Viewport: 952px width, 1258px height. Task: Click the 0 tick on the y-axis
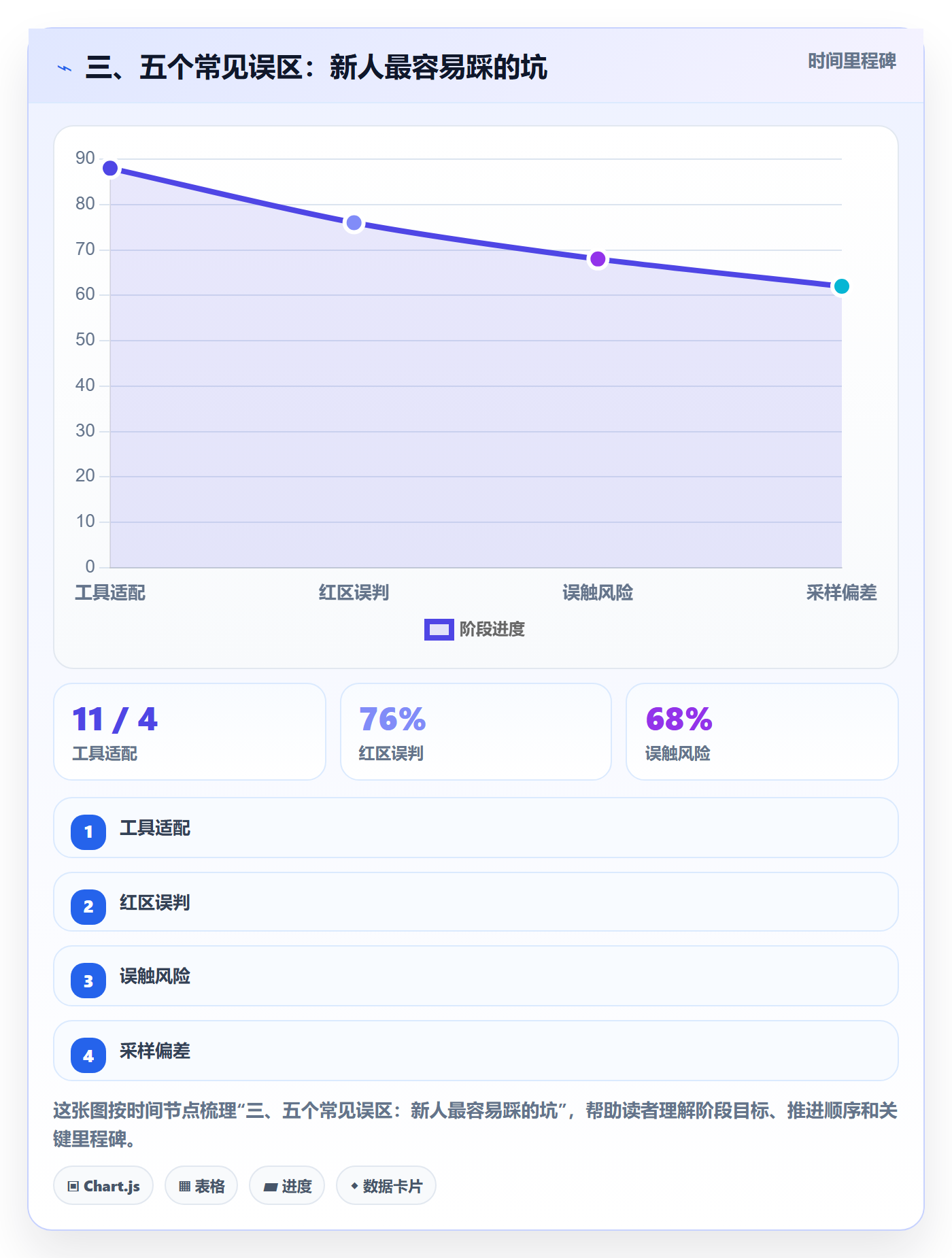[90, 567]
